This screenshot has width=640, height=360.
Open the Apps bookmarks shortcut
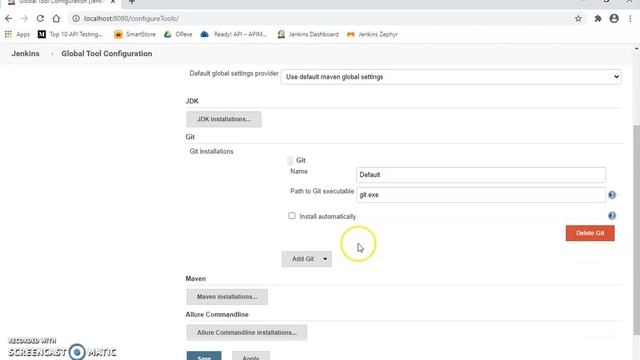(x=17, y=34)
